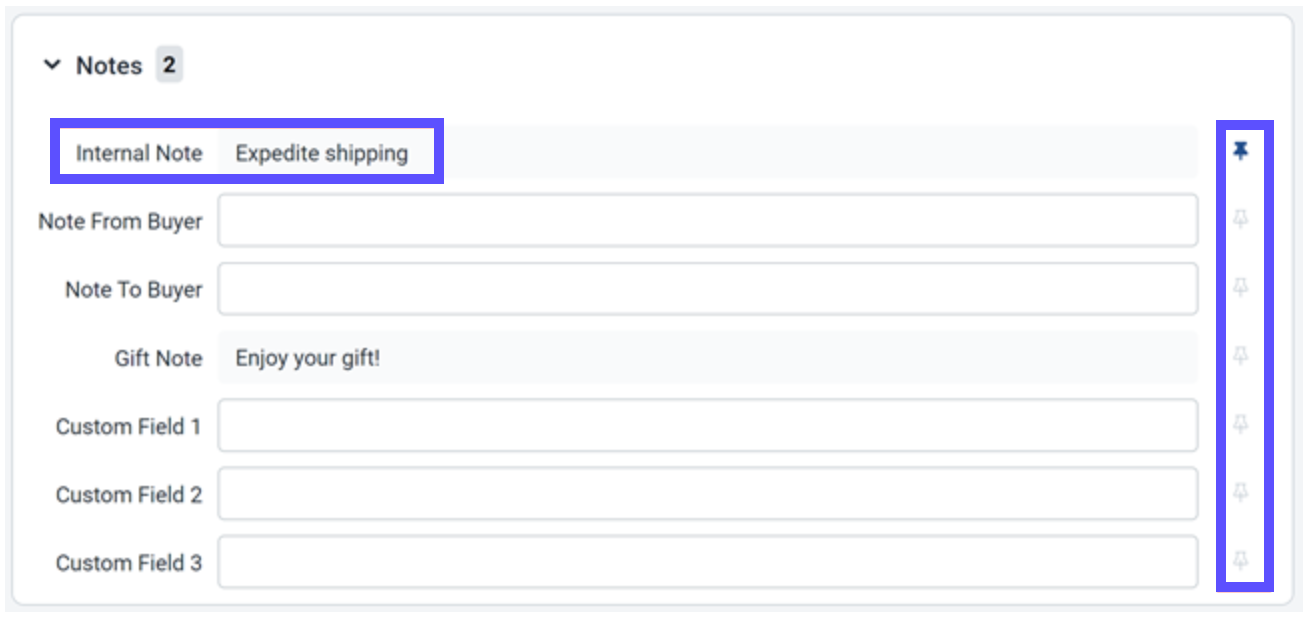Focus the Custom Field 2 input box
1308x618 pixels.
point(707,494)
